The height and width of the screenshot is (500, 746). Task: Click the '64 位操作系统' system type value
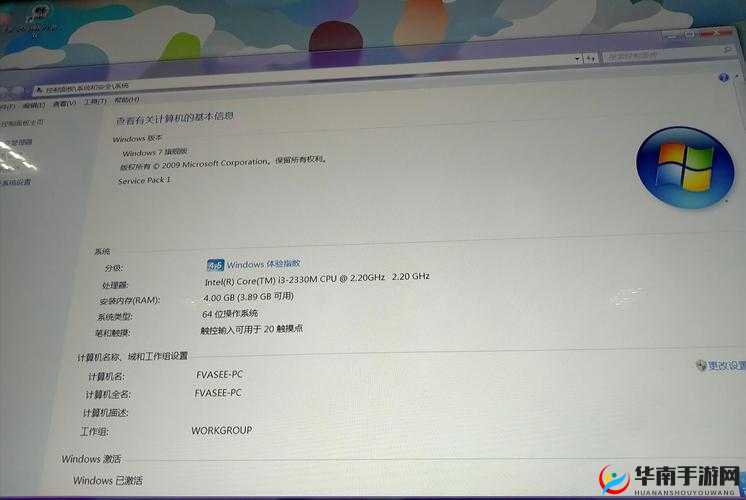pyautogui.click(x=230, y=314)
